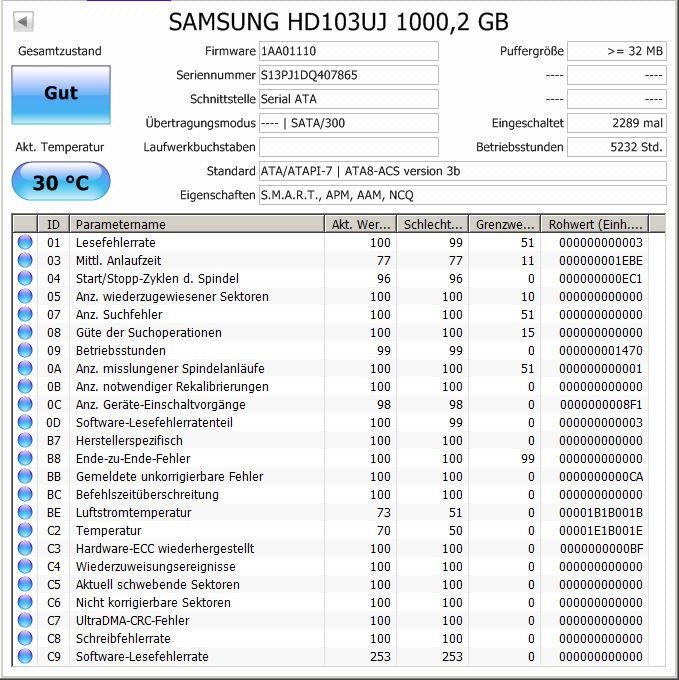Click the Rohwert (Einh... column header
This screenshot has width=679, height=680.
(x=595, y=224)
